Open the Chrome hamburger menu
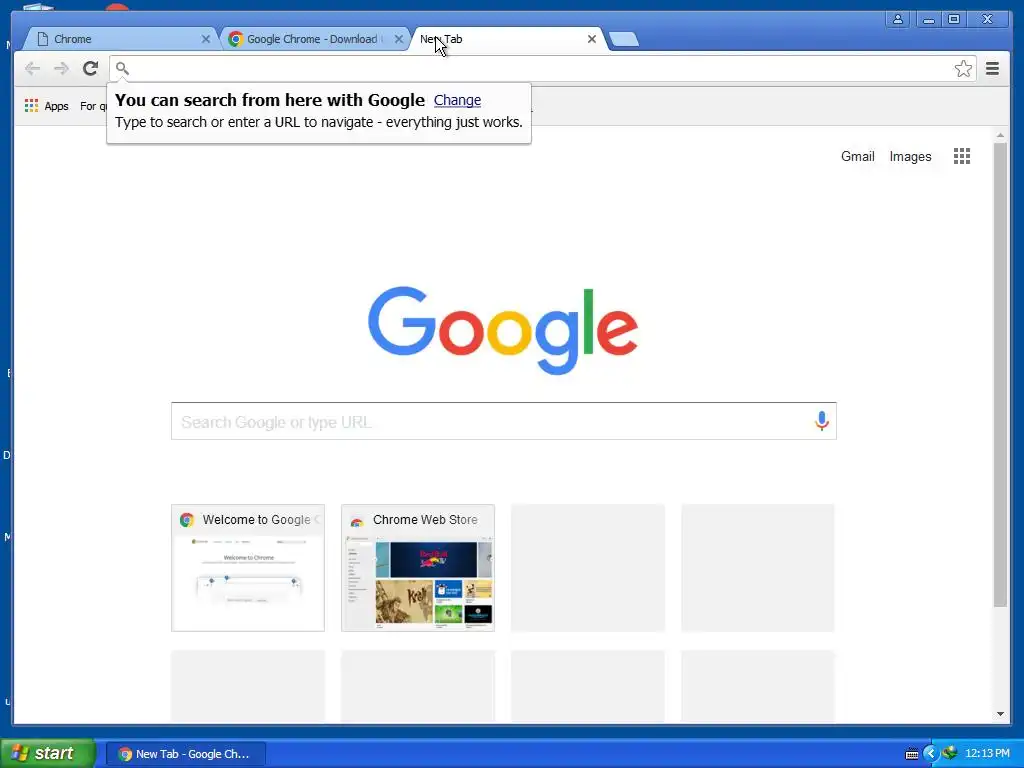 point(992,69)
